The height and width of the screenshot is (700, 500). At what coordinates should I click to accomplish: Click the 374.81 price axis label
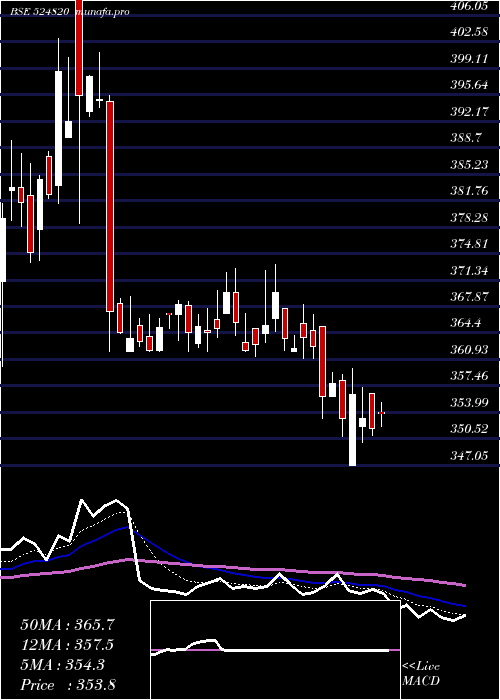(468, 244)
